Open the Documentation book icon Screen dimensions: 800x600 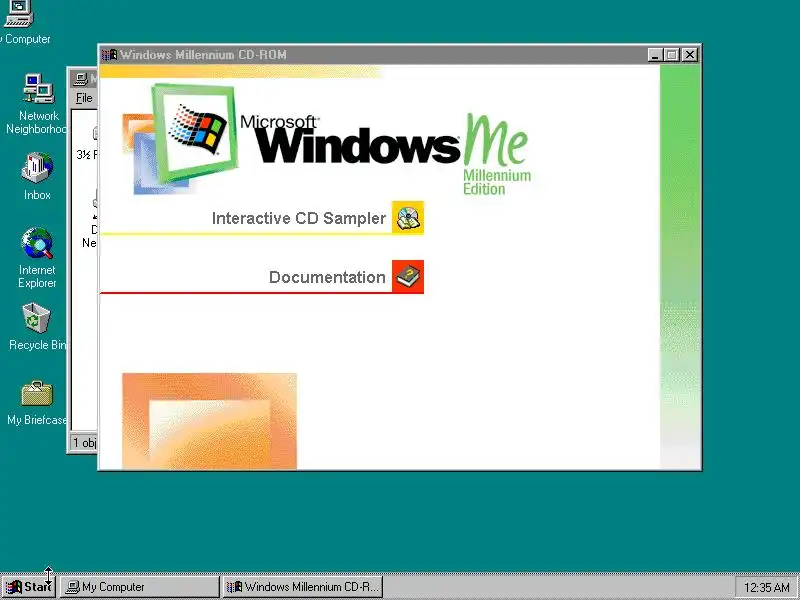408,277
